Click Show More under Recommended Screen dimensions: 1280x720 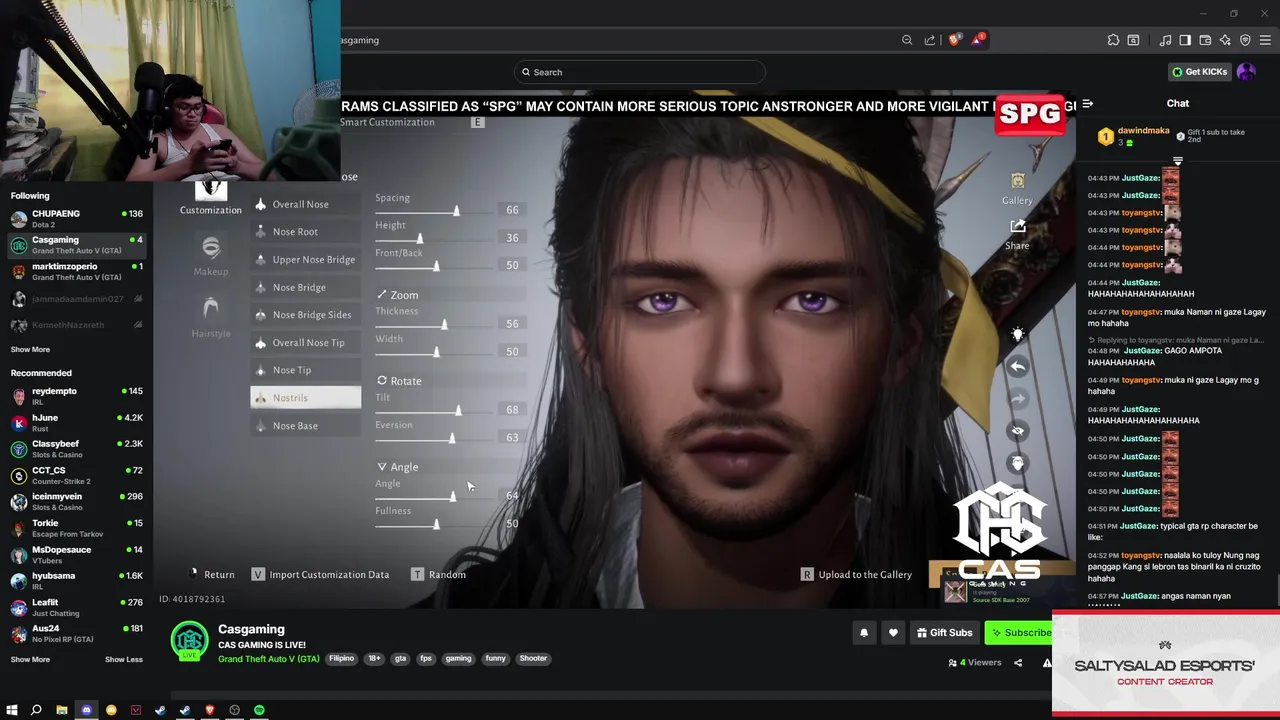coord(30,660)
